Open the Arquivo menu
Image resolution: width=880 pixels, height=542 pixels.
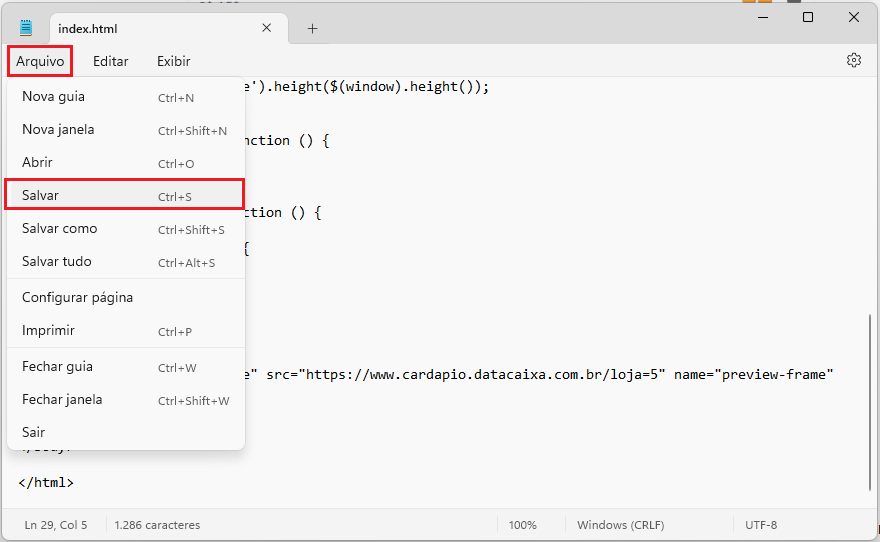40,61
